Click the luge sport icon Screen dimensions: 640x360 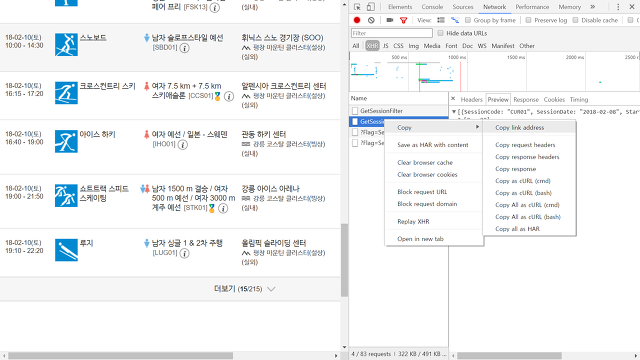click(66, 250)
